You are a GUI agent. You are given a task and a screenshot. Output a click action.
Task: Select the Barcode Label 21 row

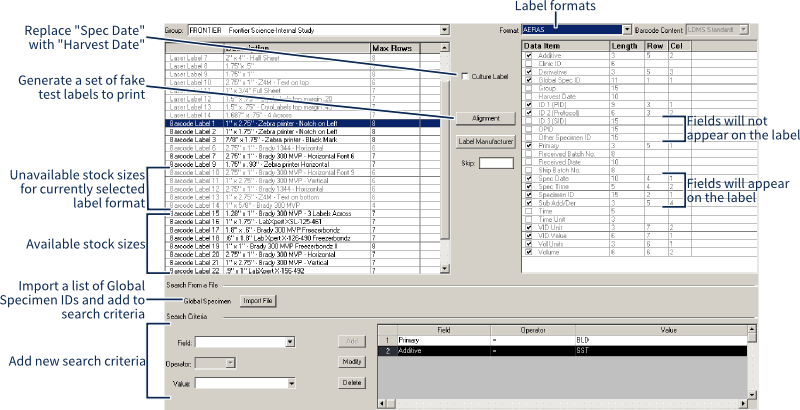coord(303,263)
